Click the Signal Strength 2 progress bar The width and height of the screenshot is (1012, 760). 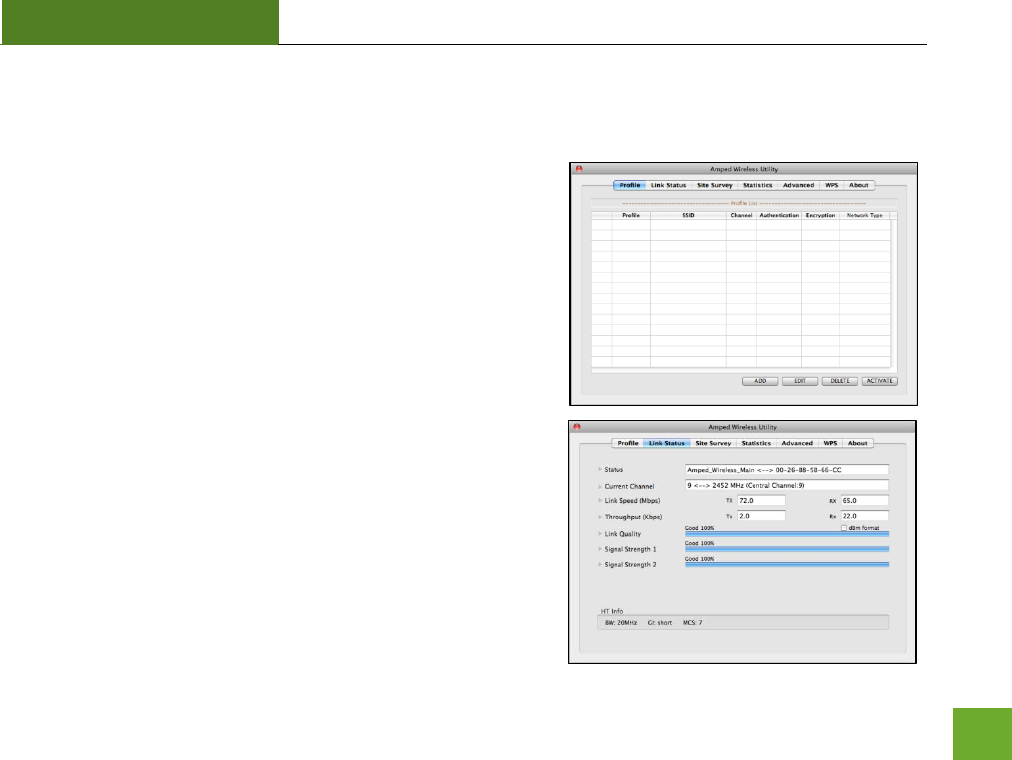pyautogui.click(x=787, y=565)
